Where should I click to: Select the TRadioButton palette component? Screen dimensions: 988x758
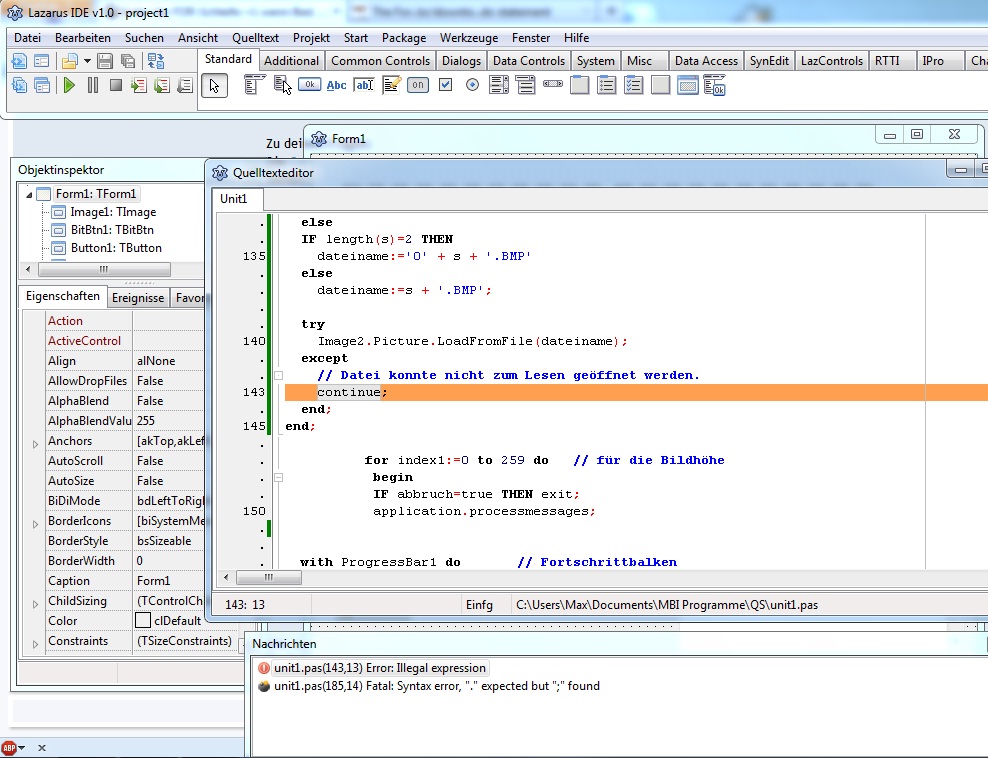(472, 85)
